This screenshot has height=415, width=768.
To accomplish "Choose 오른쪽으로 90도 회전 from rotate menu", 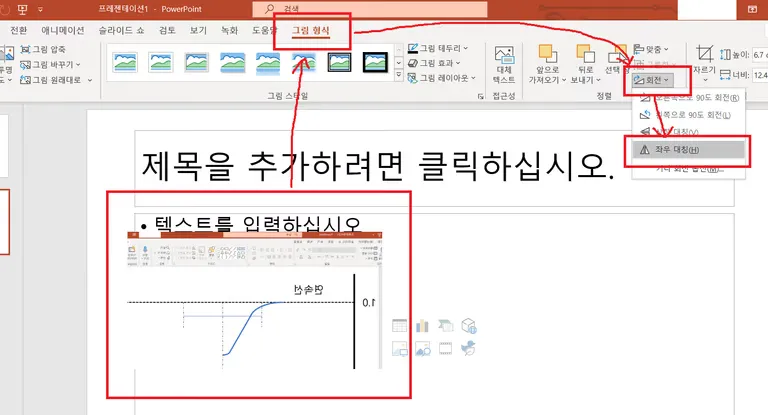I will click(690, 98).
